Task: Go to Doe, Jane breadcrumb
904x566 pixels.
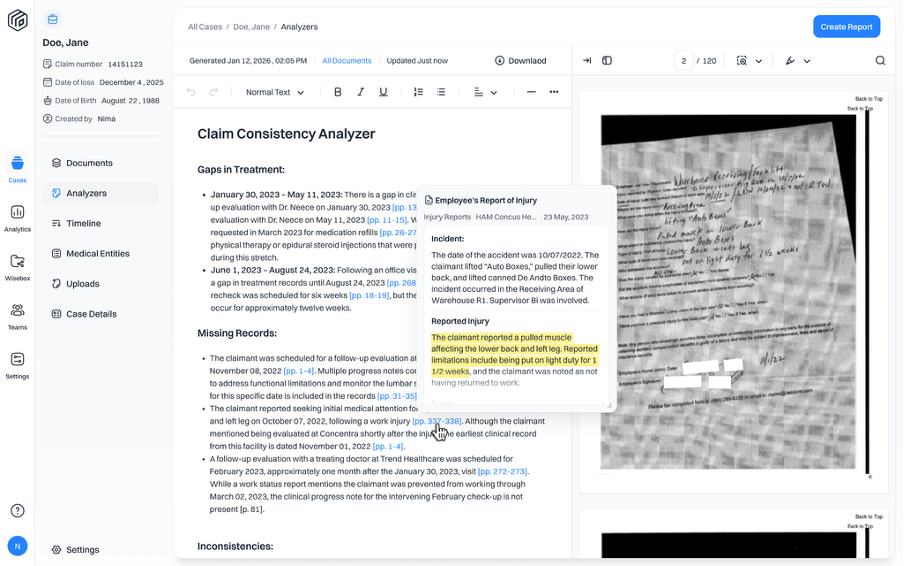Action: [251, 27]
